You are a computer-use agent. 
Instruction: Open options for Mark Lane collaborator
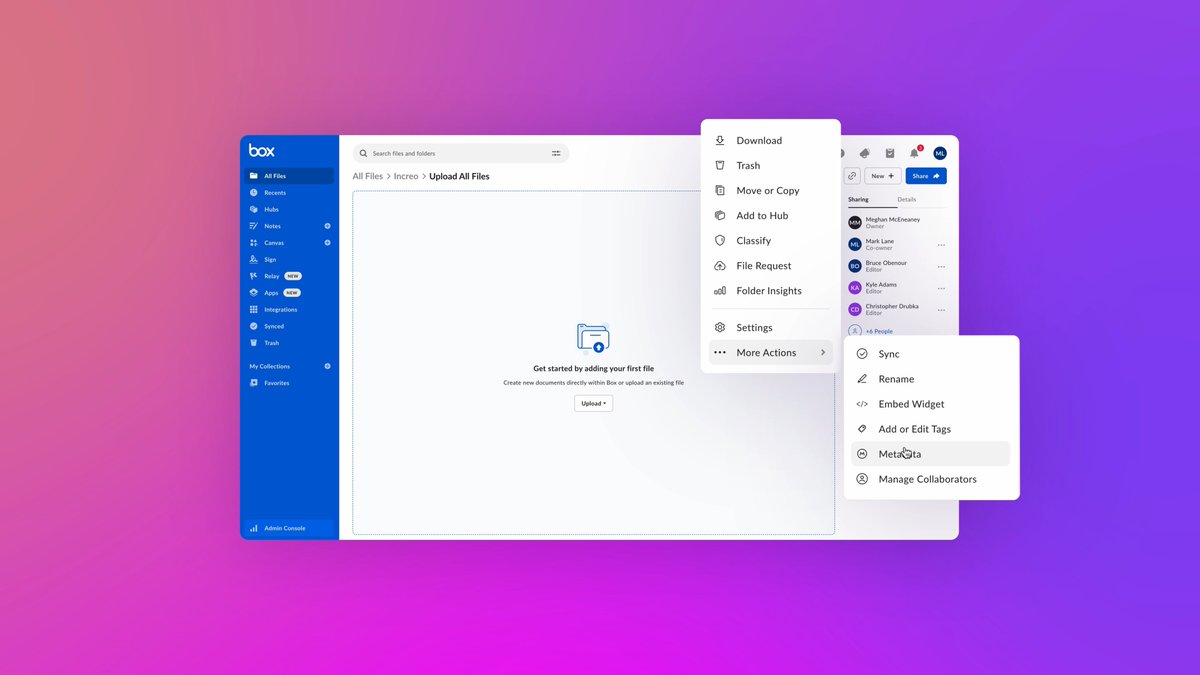click(x=941, y=245)
